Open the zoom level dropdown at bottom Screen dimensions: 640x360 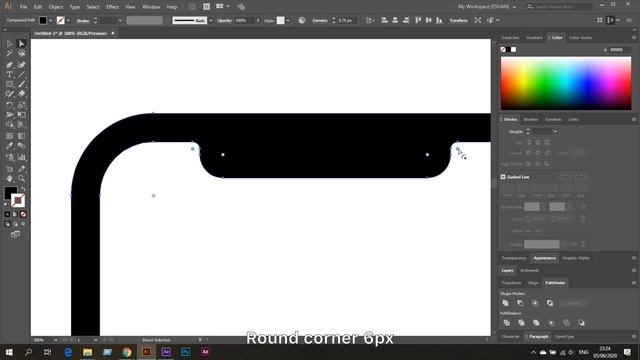tap(56, 340)
